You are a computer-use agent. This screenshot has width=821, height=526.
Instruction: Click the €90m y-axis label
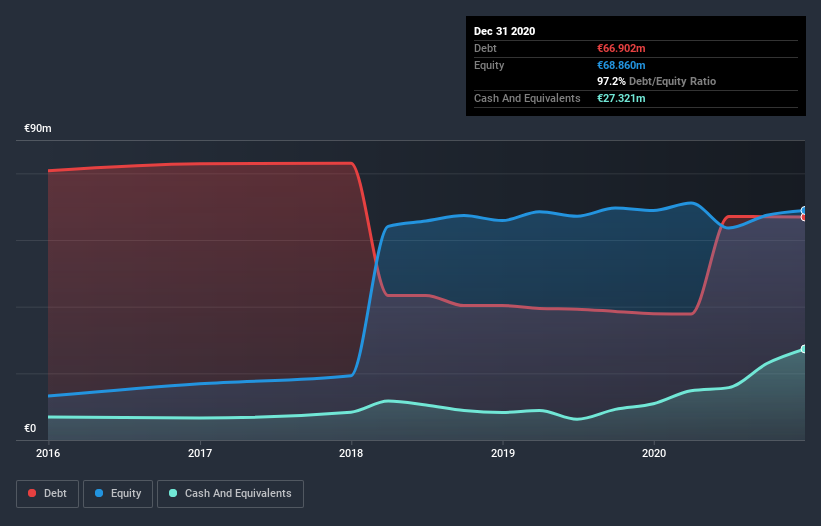[x=38, y=129]
